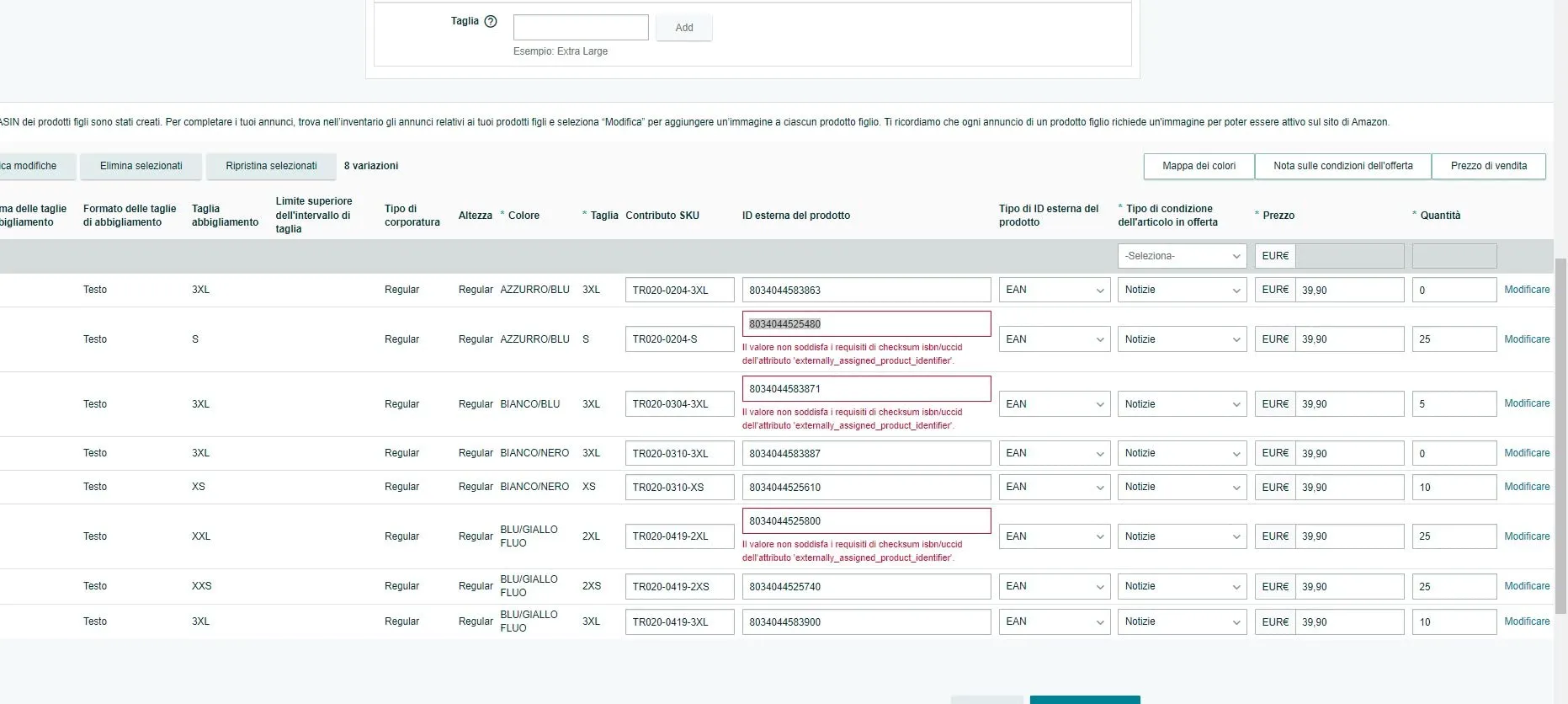Click the ID field containing 8034044525480
This screenshot has width=1568, height=704.
(x=866, y=324)
